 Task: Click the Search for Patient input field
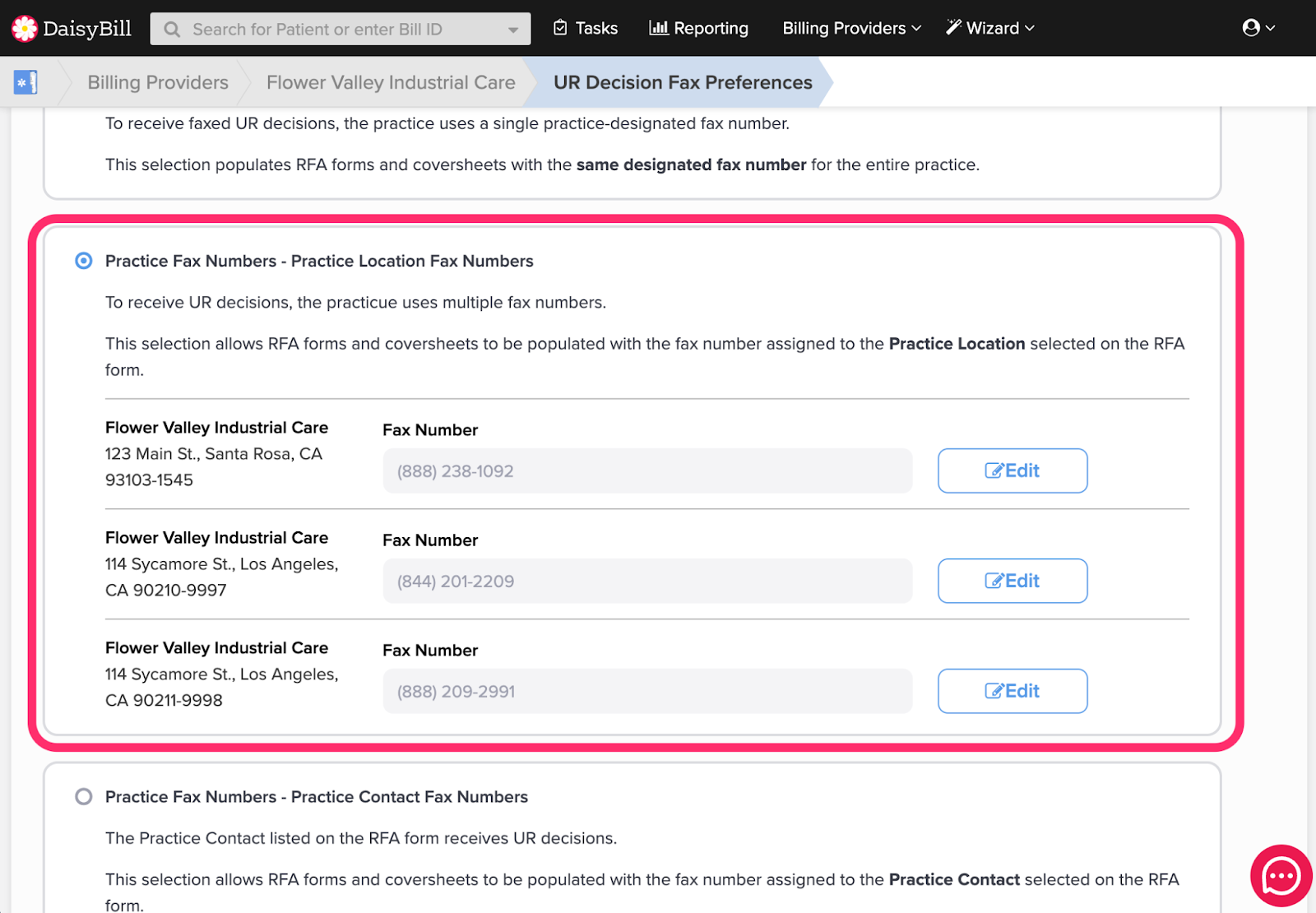coord(341,30)
